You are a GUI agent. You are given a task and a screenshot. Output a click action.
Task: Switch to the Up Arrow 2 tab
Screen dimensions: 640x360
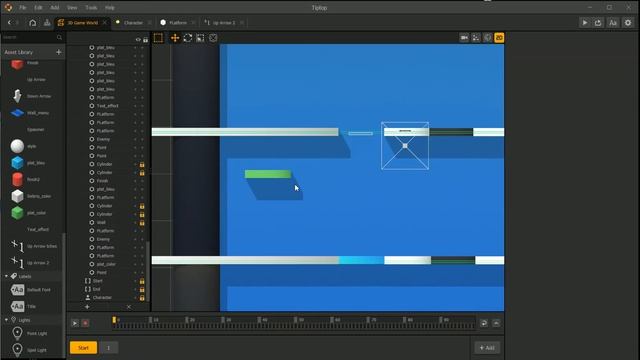224,23
